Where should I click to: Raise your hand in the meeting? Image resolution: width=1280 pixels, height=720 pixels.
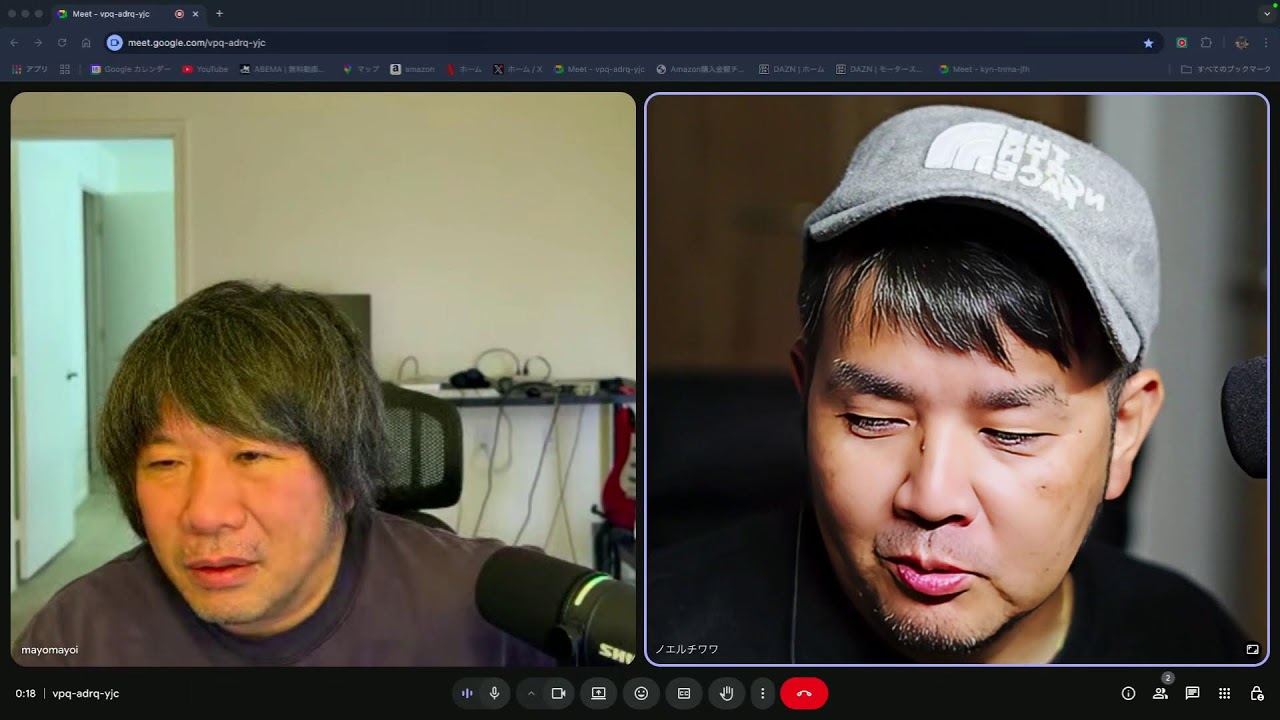pyautogui.click(x=727, y=693)
